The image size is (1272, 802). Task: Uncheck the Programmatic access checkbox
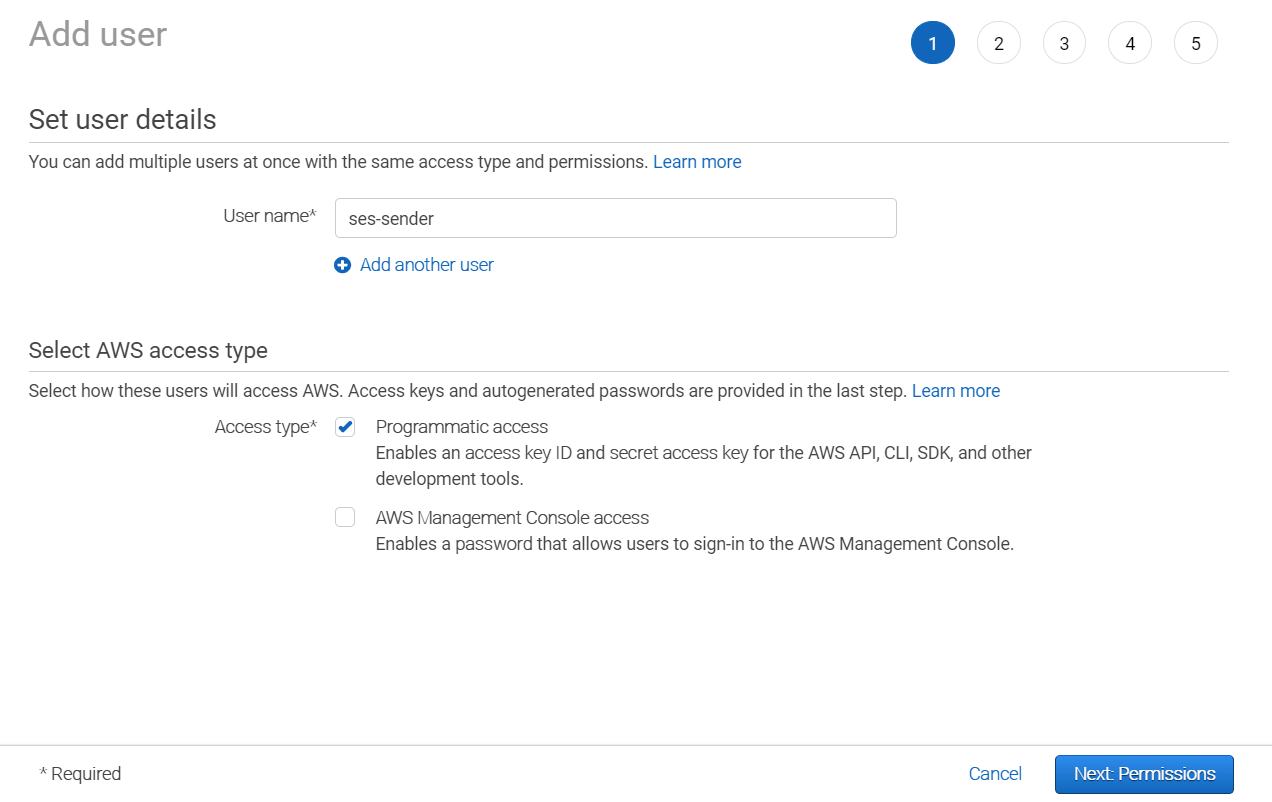(x=345, y=427)
